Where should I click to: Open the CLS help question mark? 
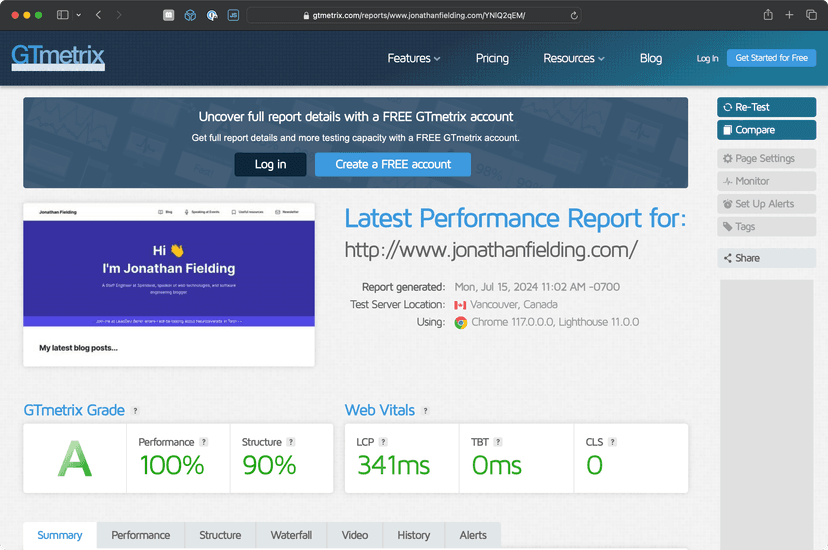[x=613, y=442]
